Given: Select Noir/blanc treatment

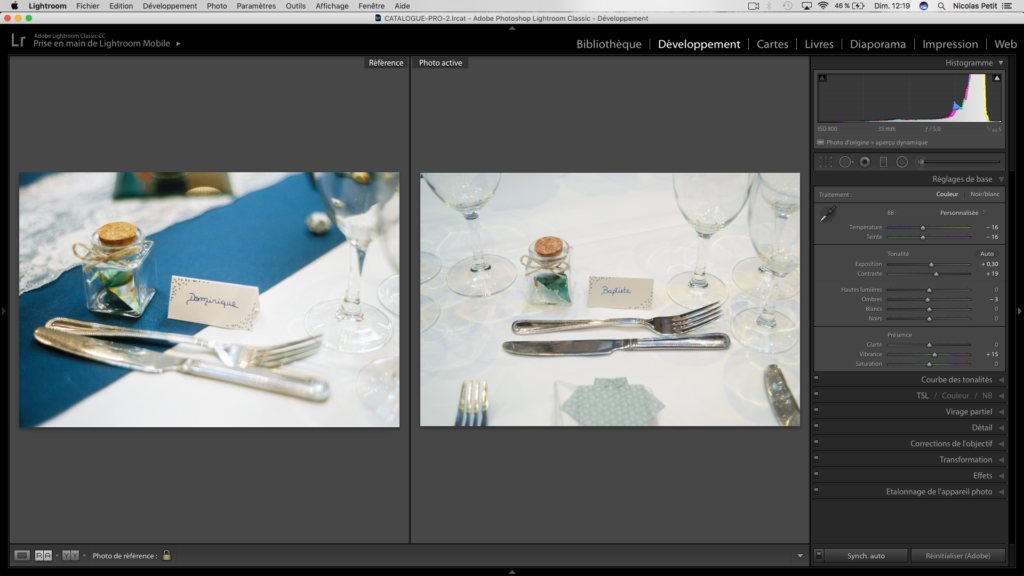Looking at the screenshot, I should point(985,194).
